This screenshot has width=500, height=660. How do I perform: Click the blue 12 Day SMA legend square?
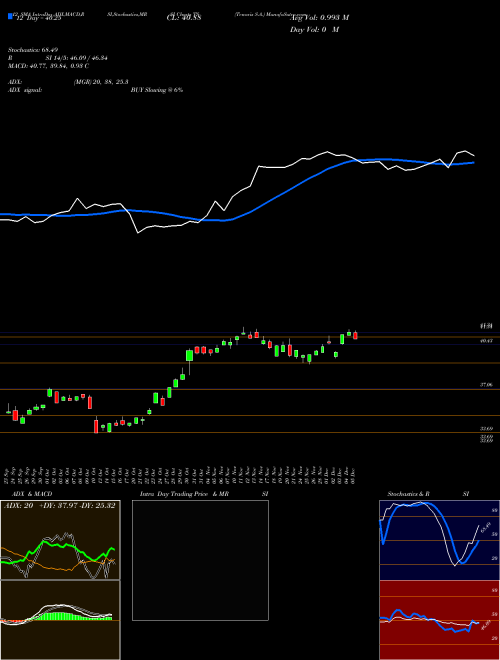pyautogui.click(x=10, y=16)
